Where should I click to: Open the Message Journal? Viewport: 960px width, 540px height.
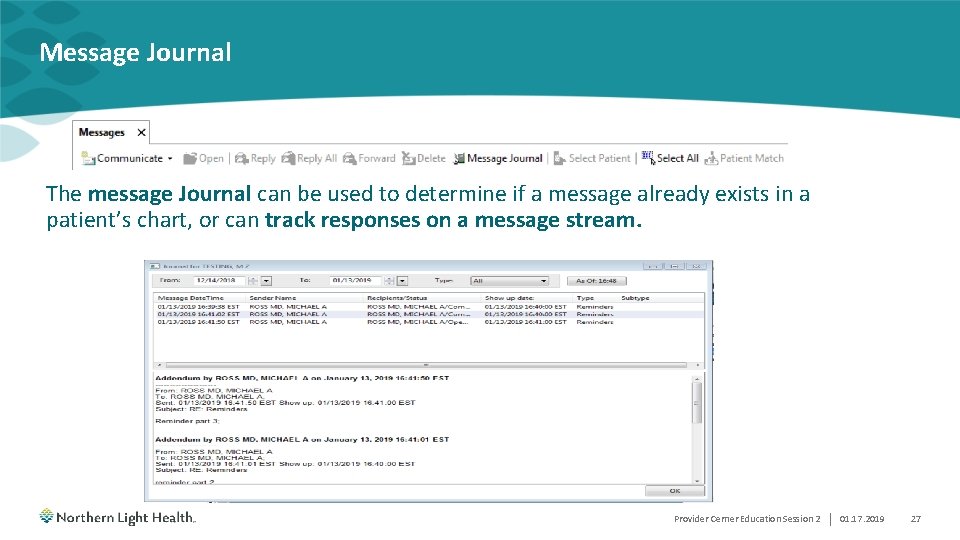click(498, 159)
